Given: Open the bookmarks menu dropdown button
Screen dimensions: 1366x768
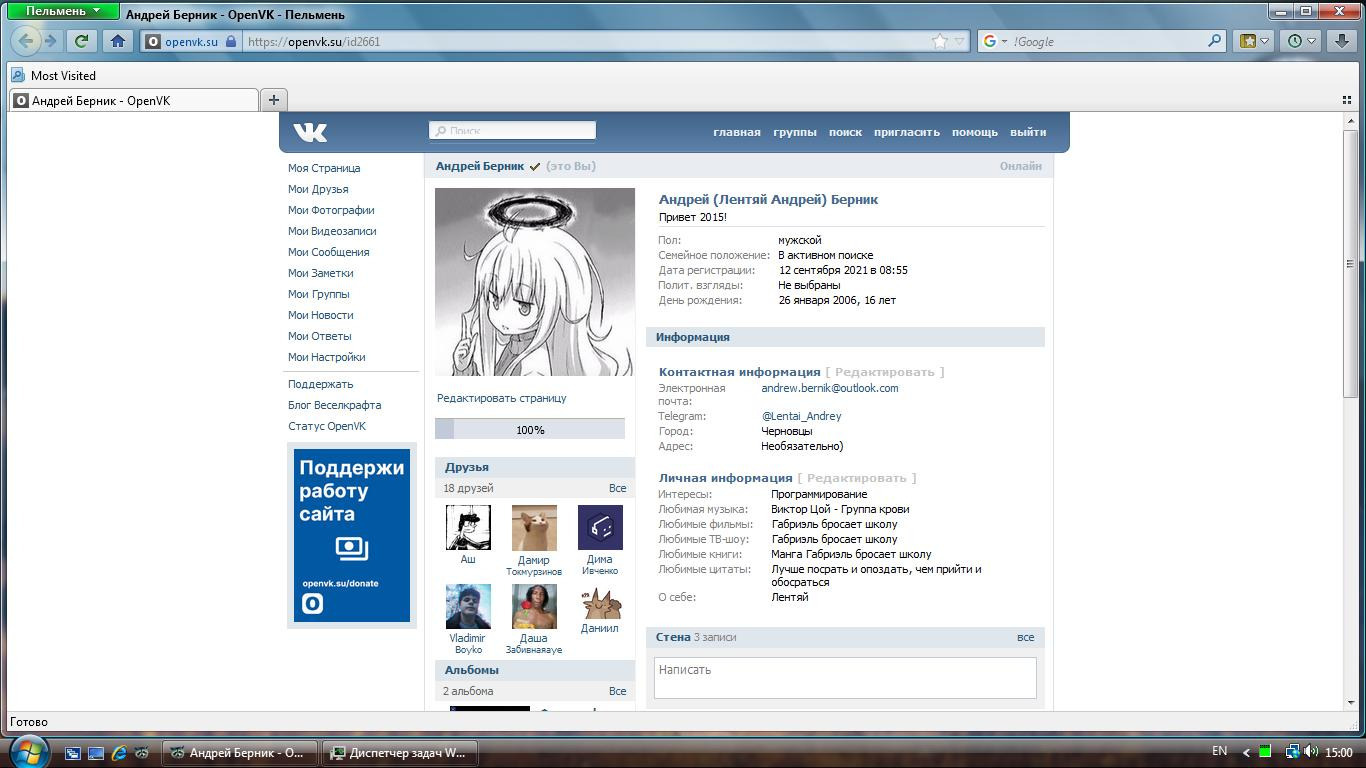Looking at the screenshot, I should 1254,41.
